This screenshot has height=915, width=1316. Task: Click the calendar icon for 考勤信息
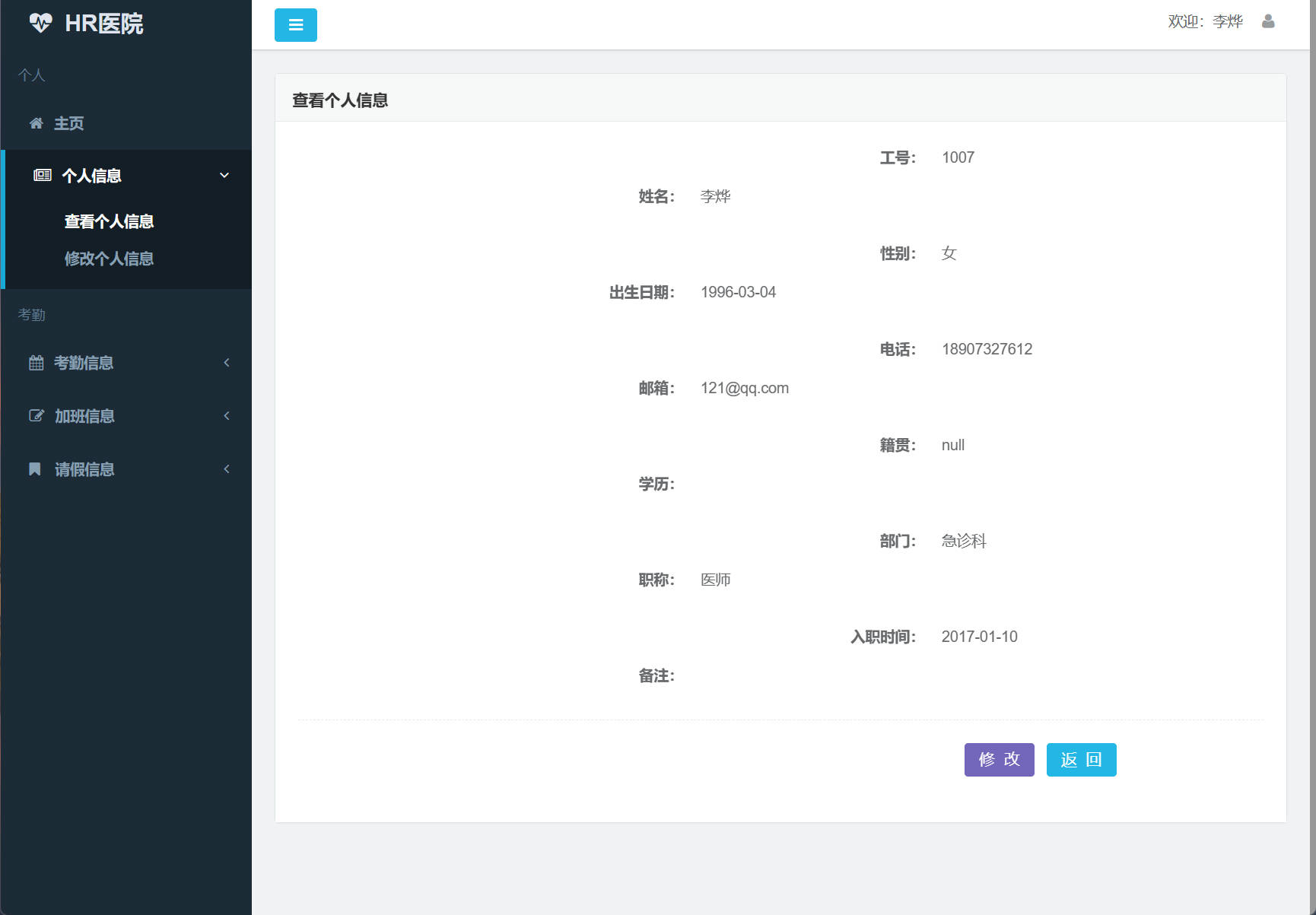[36, 363]
